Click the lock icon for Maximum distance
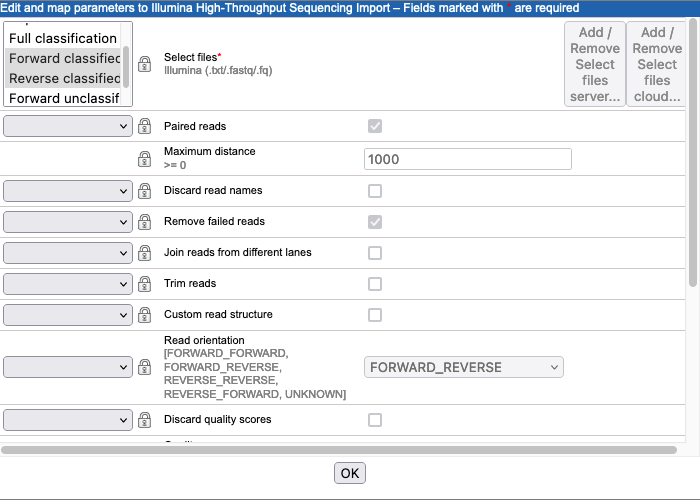The image size is (700, 500). pyautogui.click(x=145, y=159)
